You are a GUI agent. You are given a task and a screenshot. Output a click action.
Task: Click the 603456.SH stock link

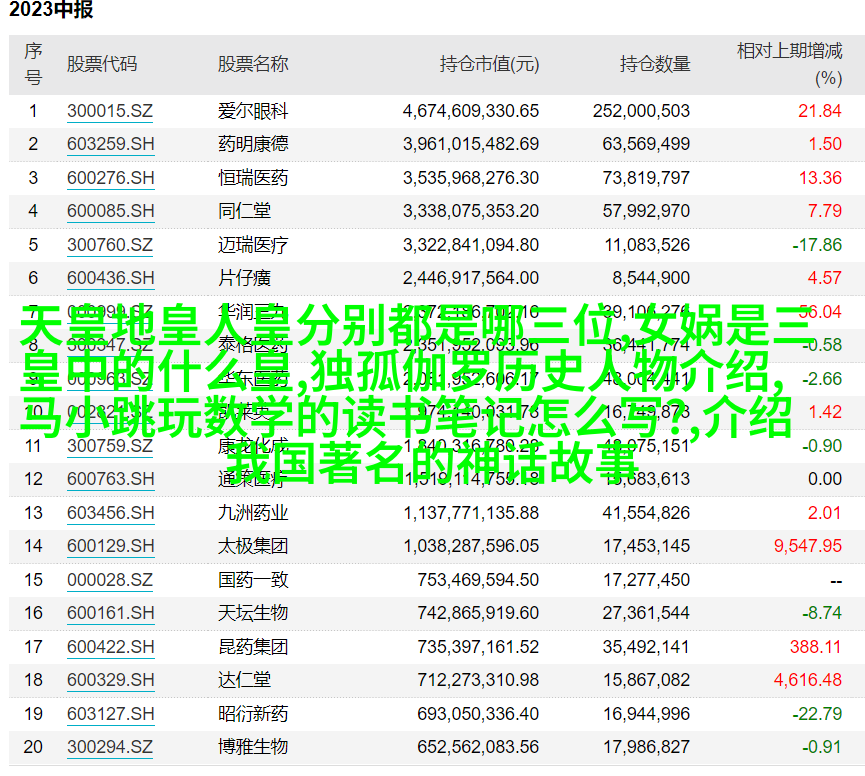pyautogui.click(x=110, y=513)
